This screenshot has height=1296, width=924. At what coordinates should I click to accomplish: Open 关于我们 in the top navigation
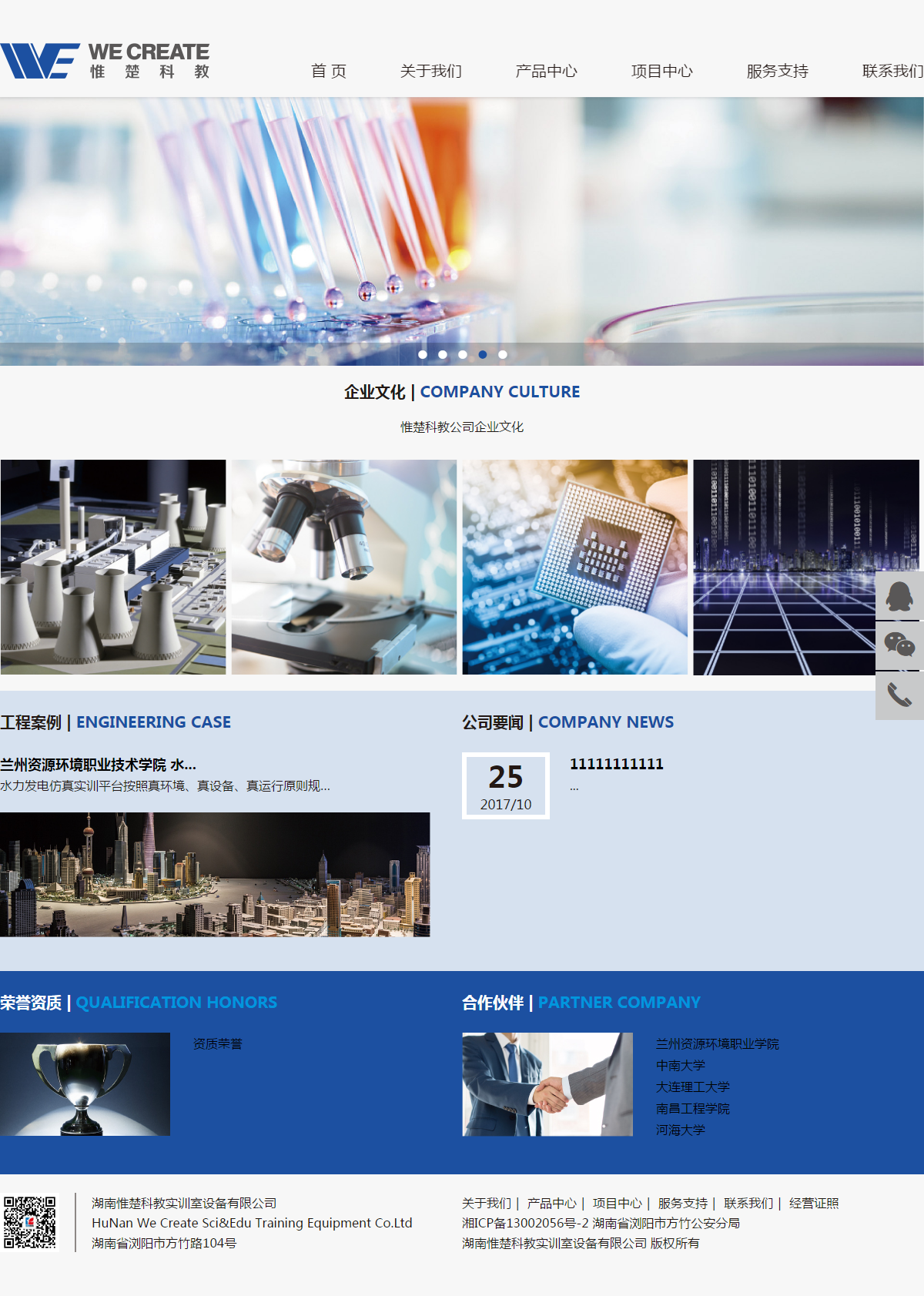click(431, 71)
